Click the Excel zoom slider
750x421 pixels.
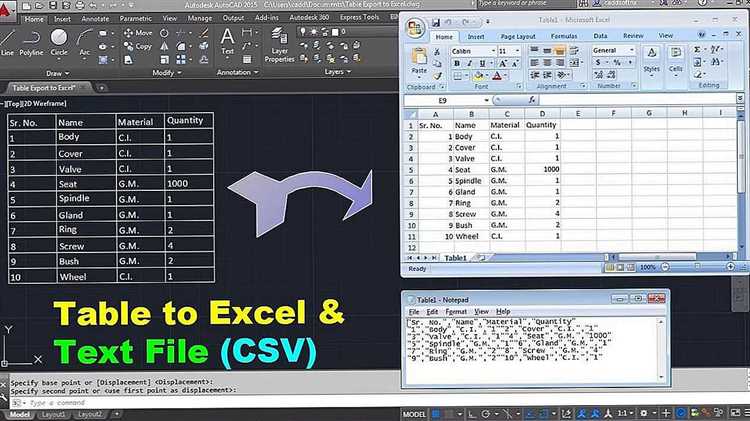(x=697, y=266)
